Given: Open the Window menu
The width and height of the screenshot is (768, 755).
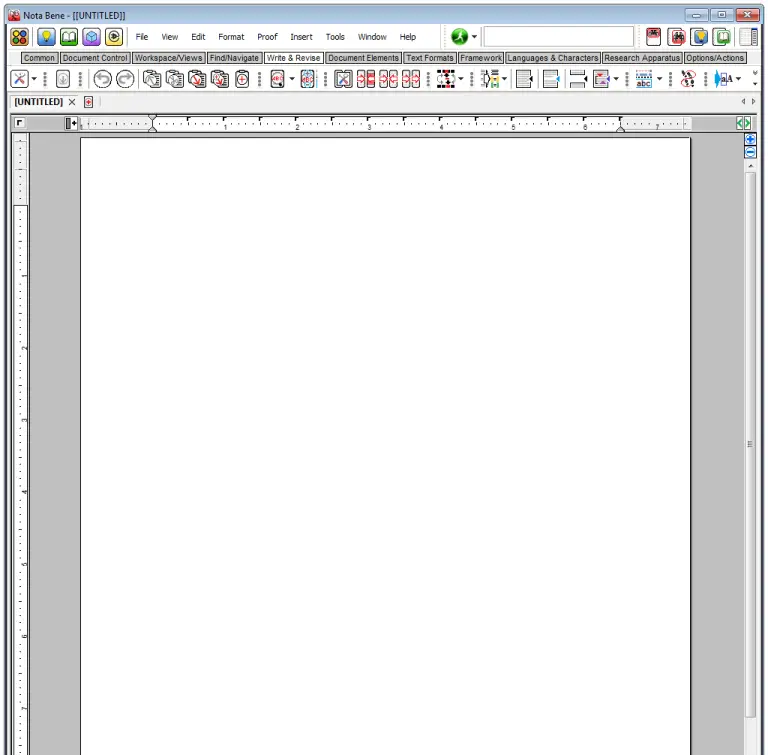Looking at the screenshot, I should coord(372,37).
